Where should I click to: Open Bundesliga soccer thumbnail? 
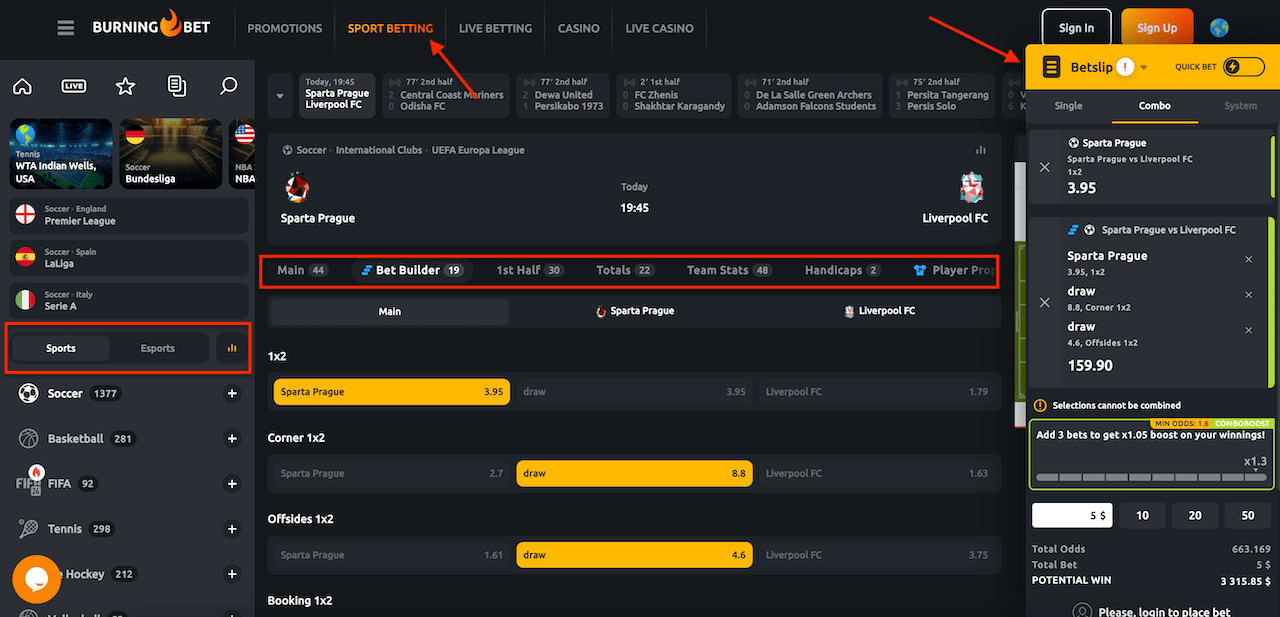171,154
